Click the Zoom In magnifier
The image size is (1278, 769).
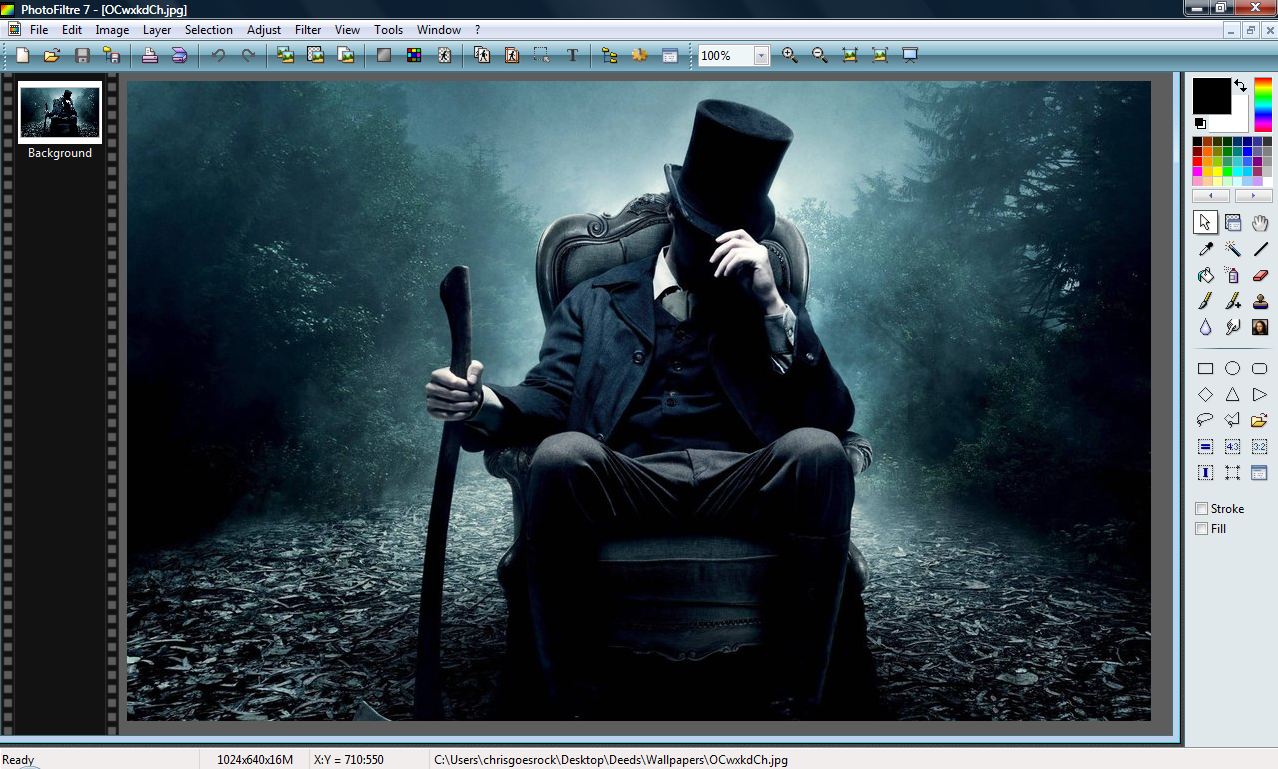[790, 56]
